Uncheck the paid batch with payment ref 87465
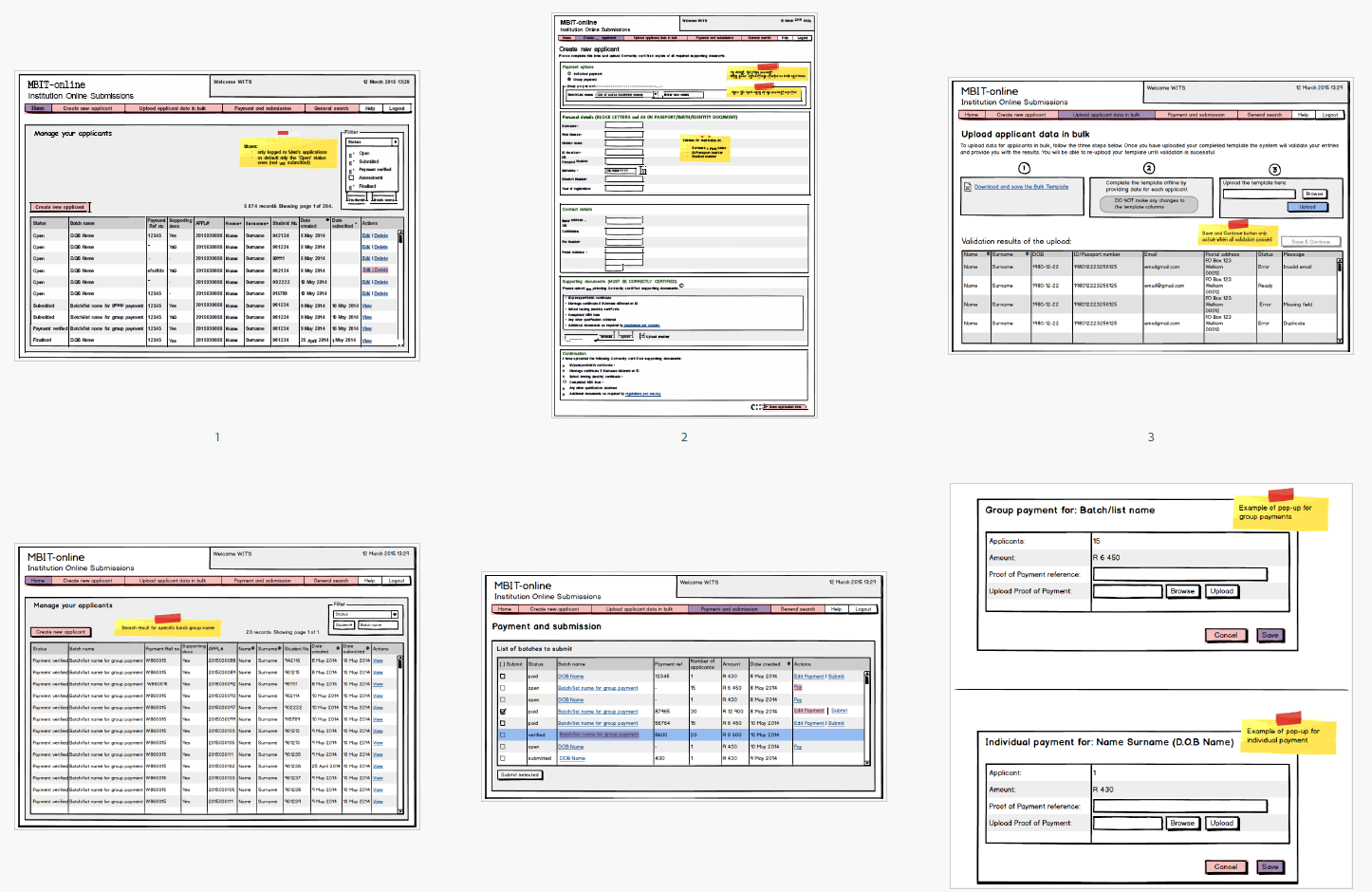1372x892 pixels. pyautogui.click(x=502, y=711)
